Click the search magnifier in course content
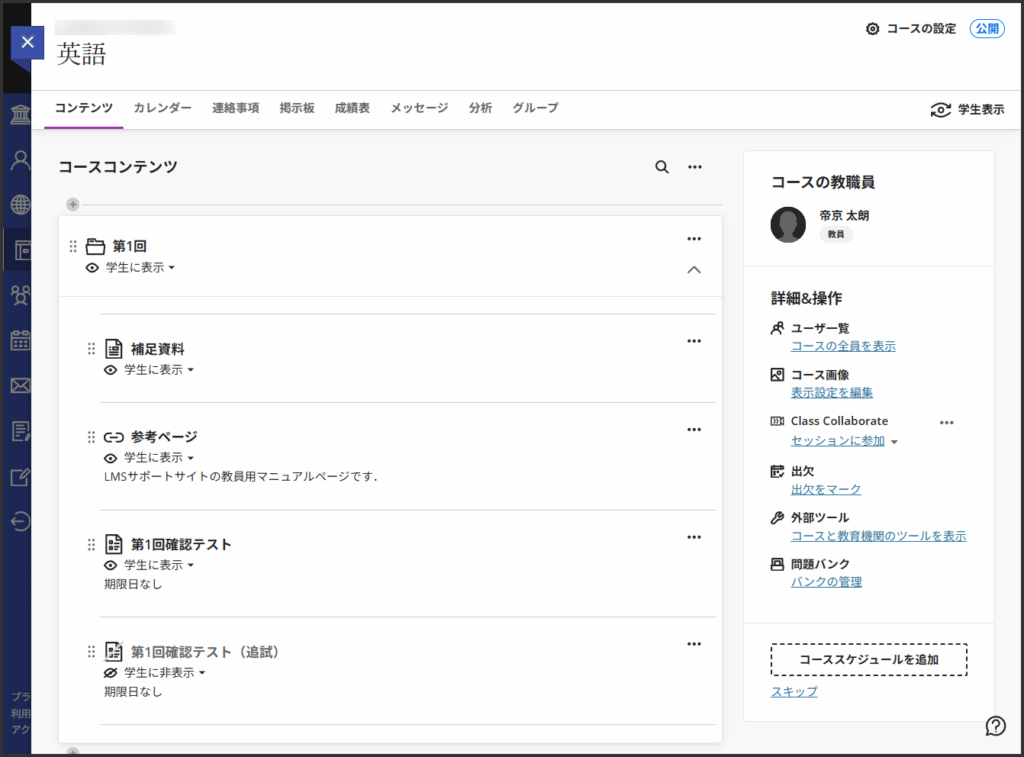Viewport: 1024px width, 757px height. point(662,167)
